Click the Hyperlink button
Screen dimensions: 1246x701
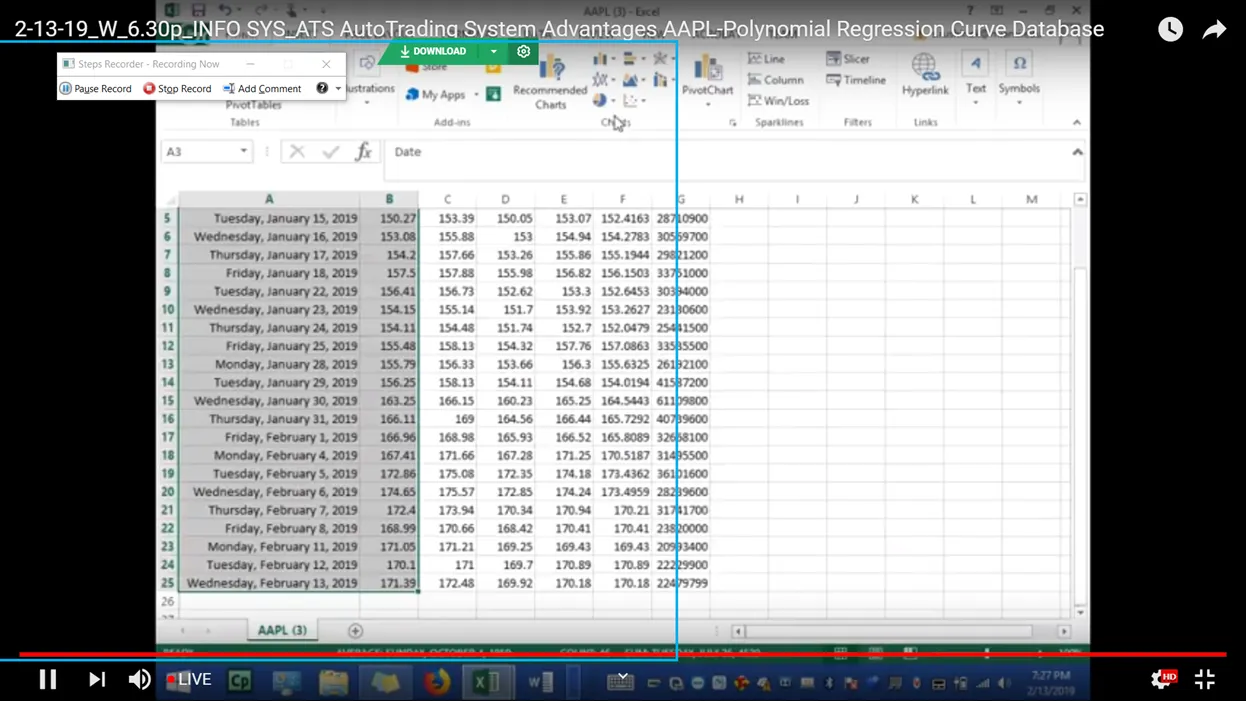point(925,75)
